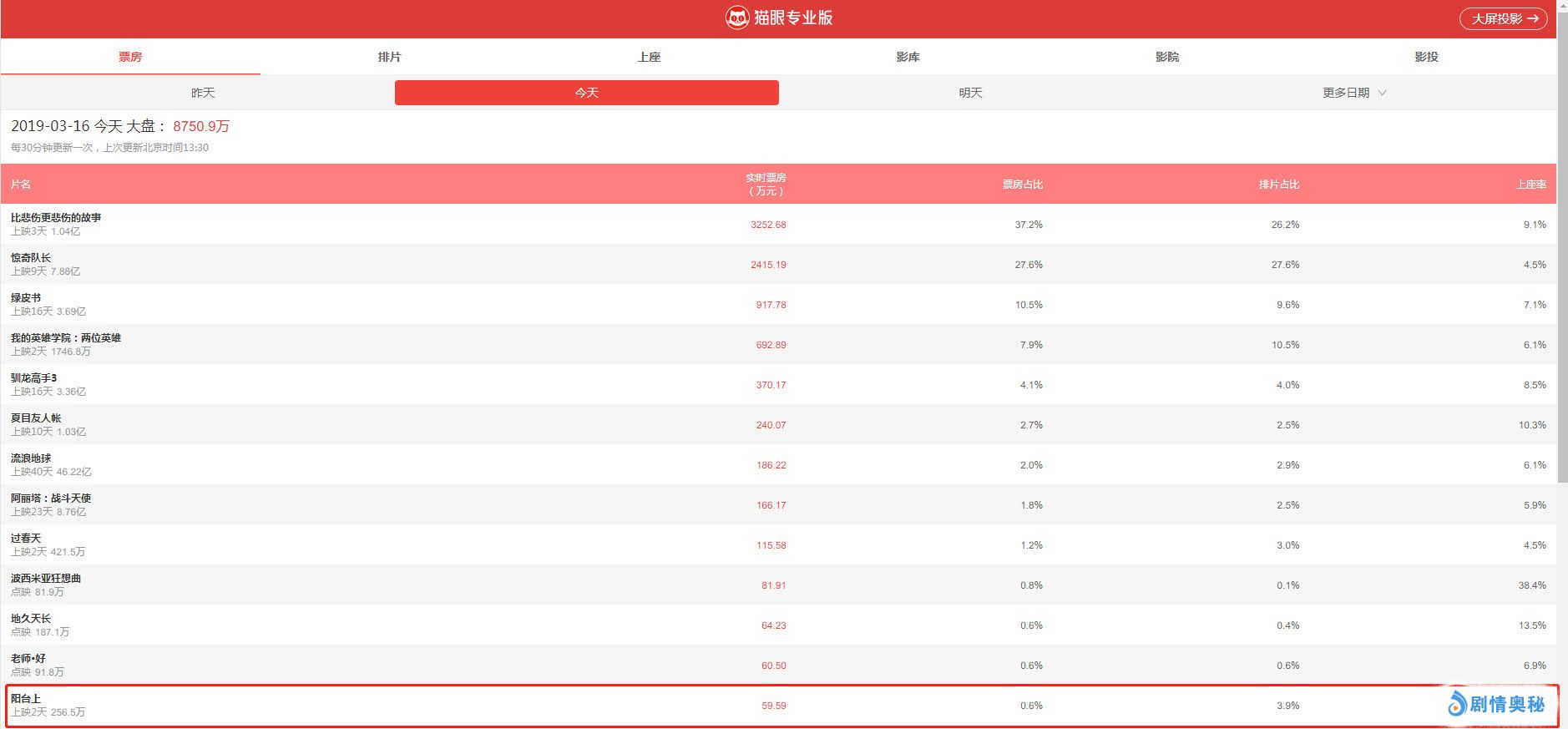Screen dimensions: 1568x729
Task: Switch to the 排片 tab
Action: click(389, 57)
